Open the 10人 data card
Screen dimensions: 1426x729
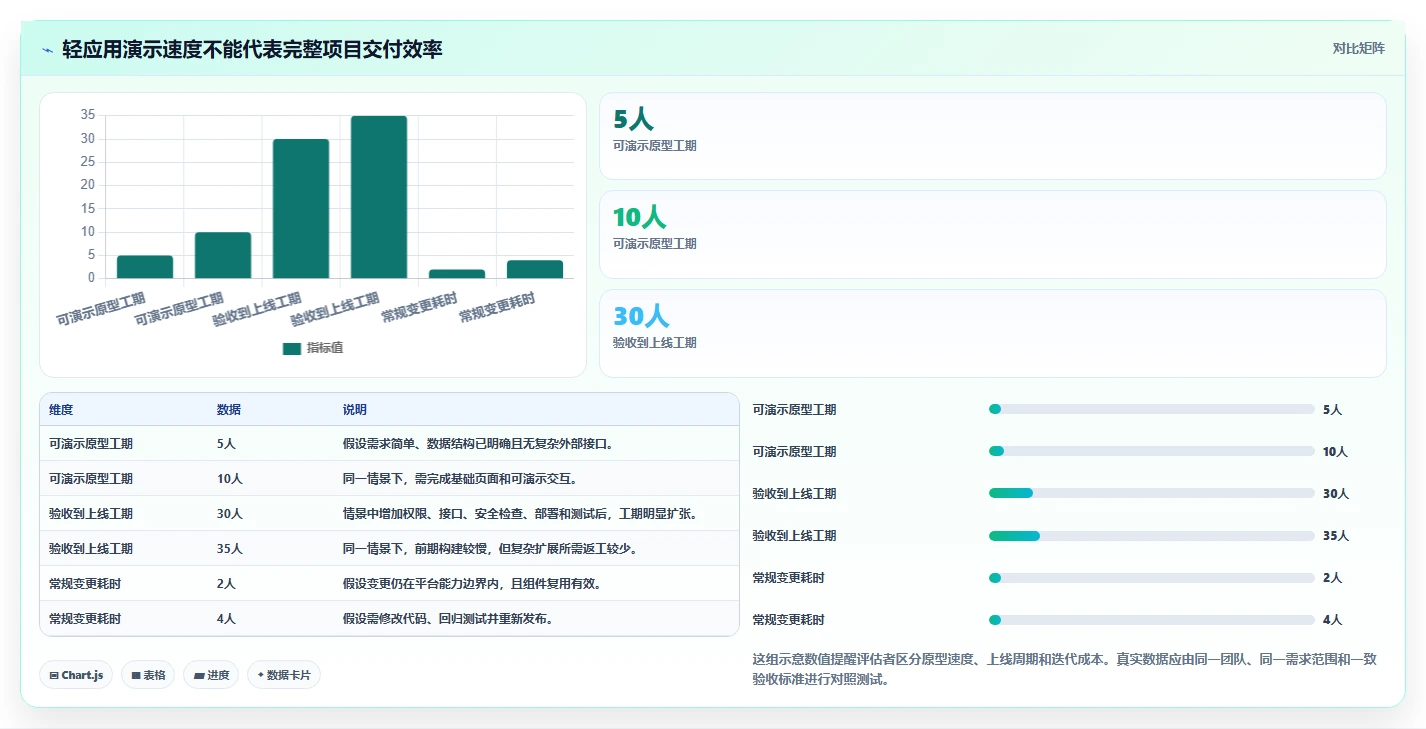point(992,234)
